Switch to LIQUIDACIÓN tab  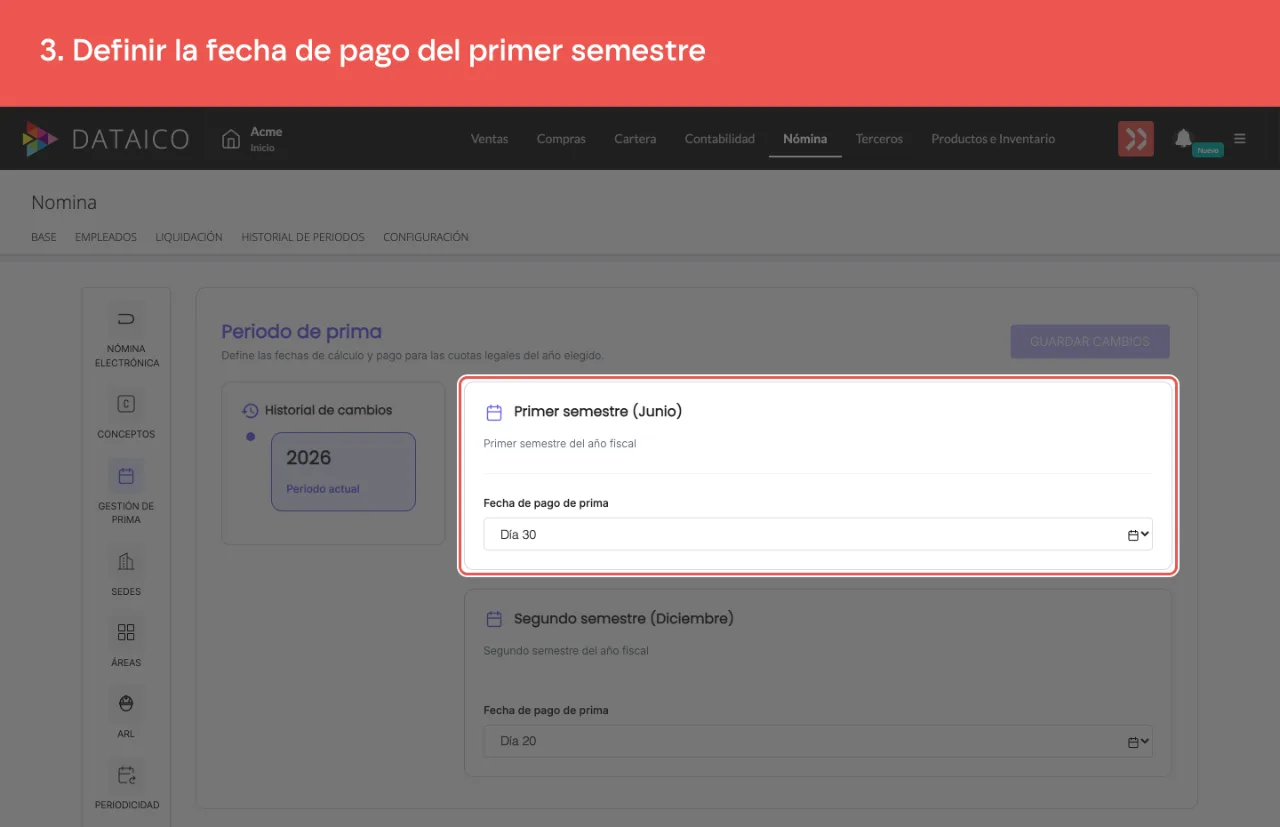click(x=189, y=237)
